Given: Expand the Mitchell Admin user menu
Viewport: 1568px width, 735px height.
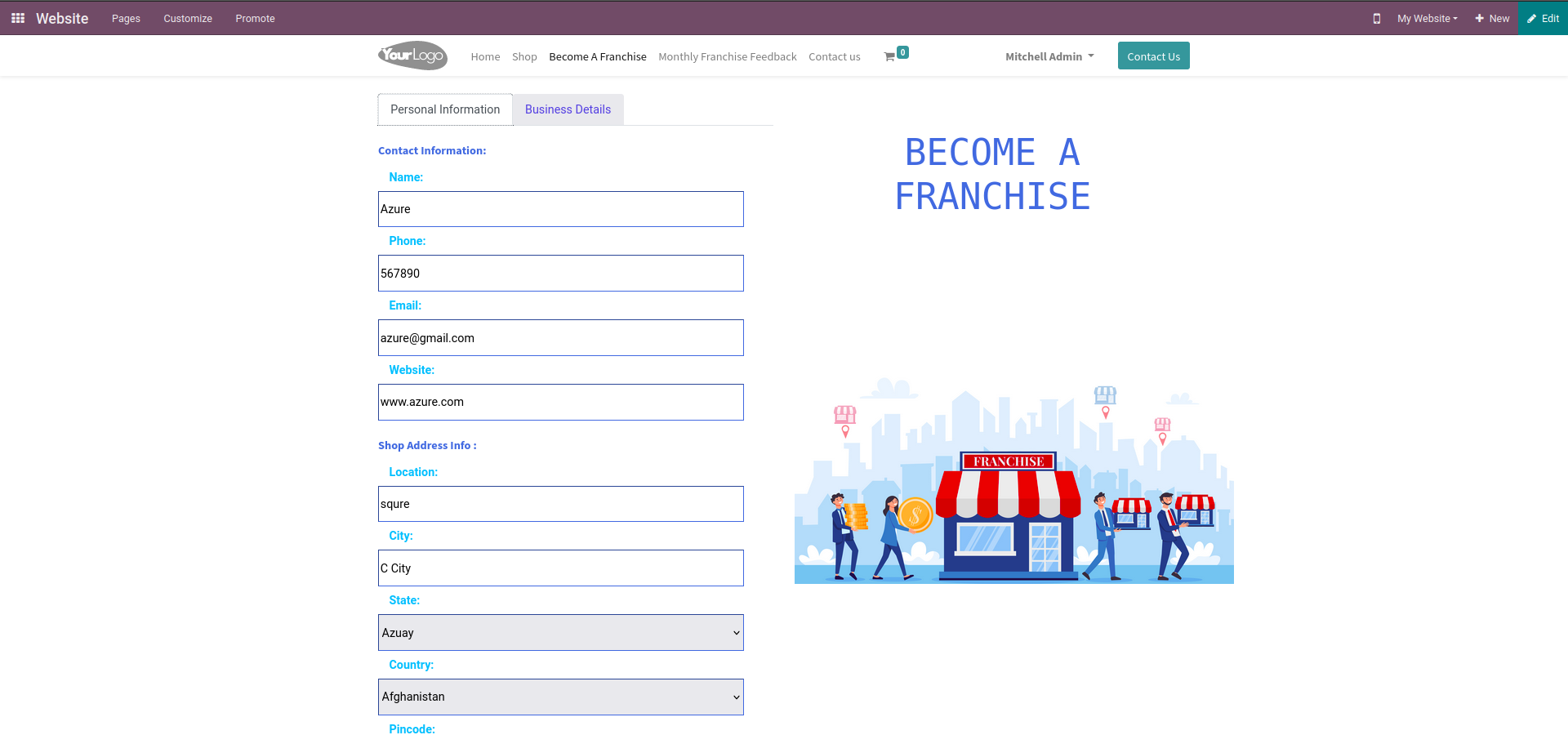Looking at the screenshot, I should (1049, 56).
